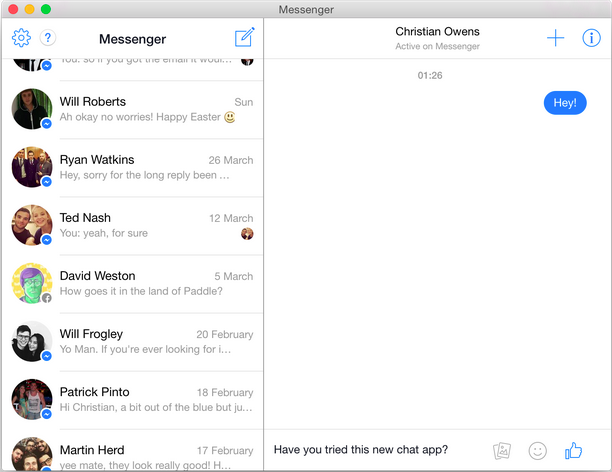Open the emoji smiley picker
The height and width of the screenshot is (472, 612).
537,451
